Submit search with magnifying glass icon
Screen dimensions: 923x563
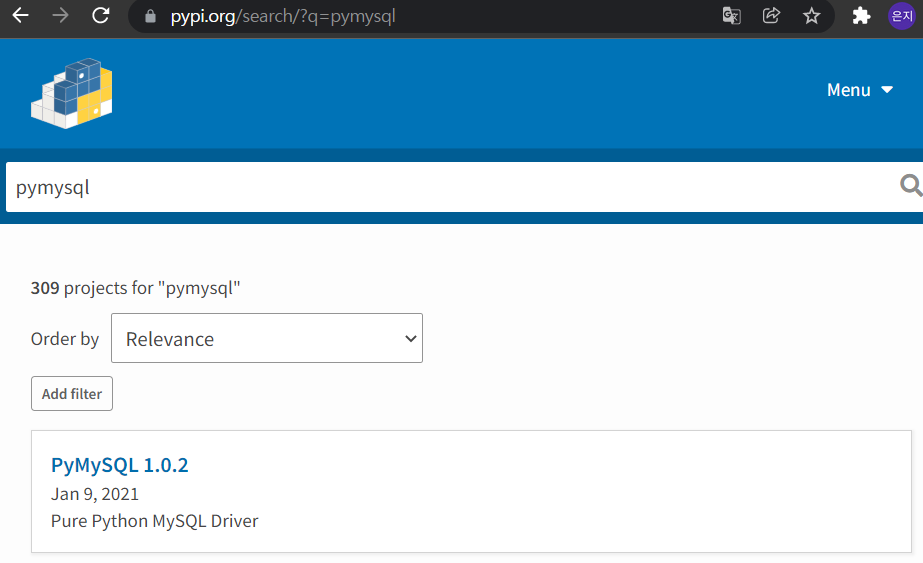911,186
